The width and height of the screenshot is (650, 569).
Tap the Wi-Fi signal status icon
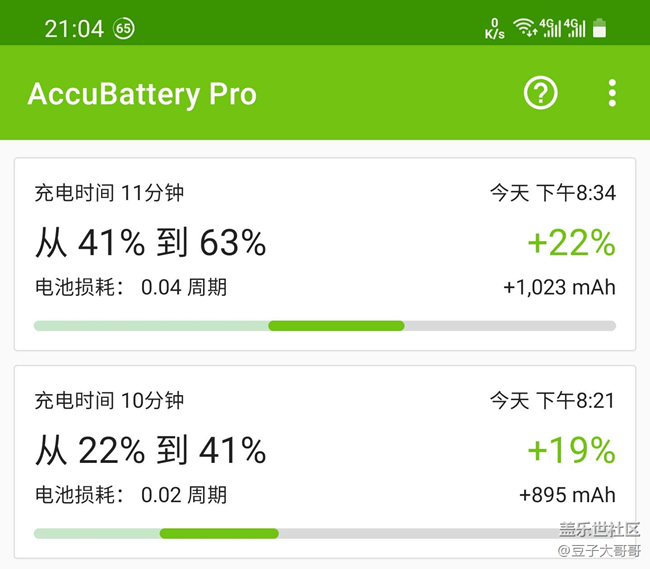coord(525,27)
